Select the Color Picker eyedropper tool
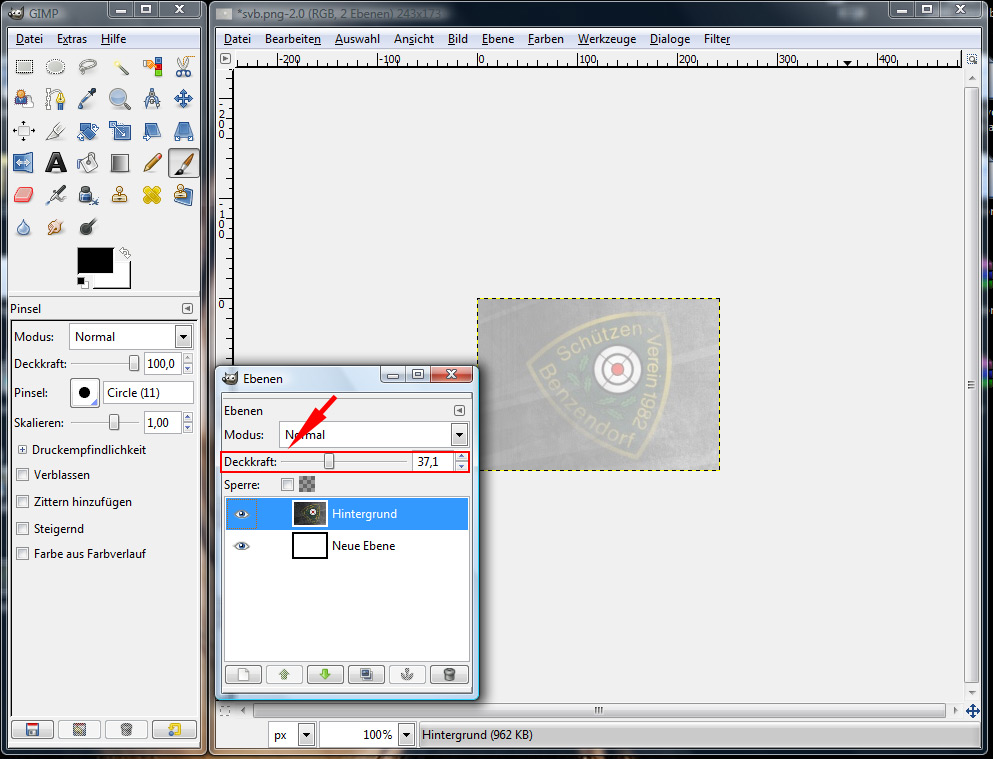 [x=87, y=99]
